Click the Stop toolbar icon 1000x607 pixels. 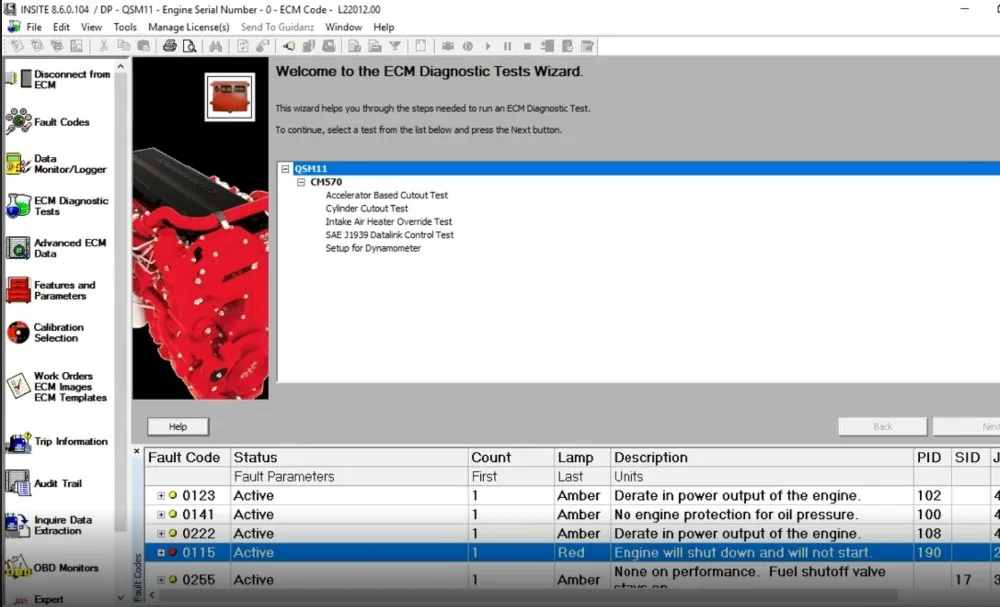pos(527,46)
